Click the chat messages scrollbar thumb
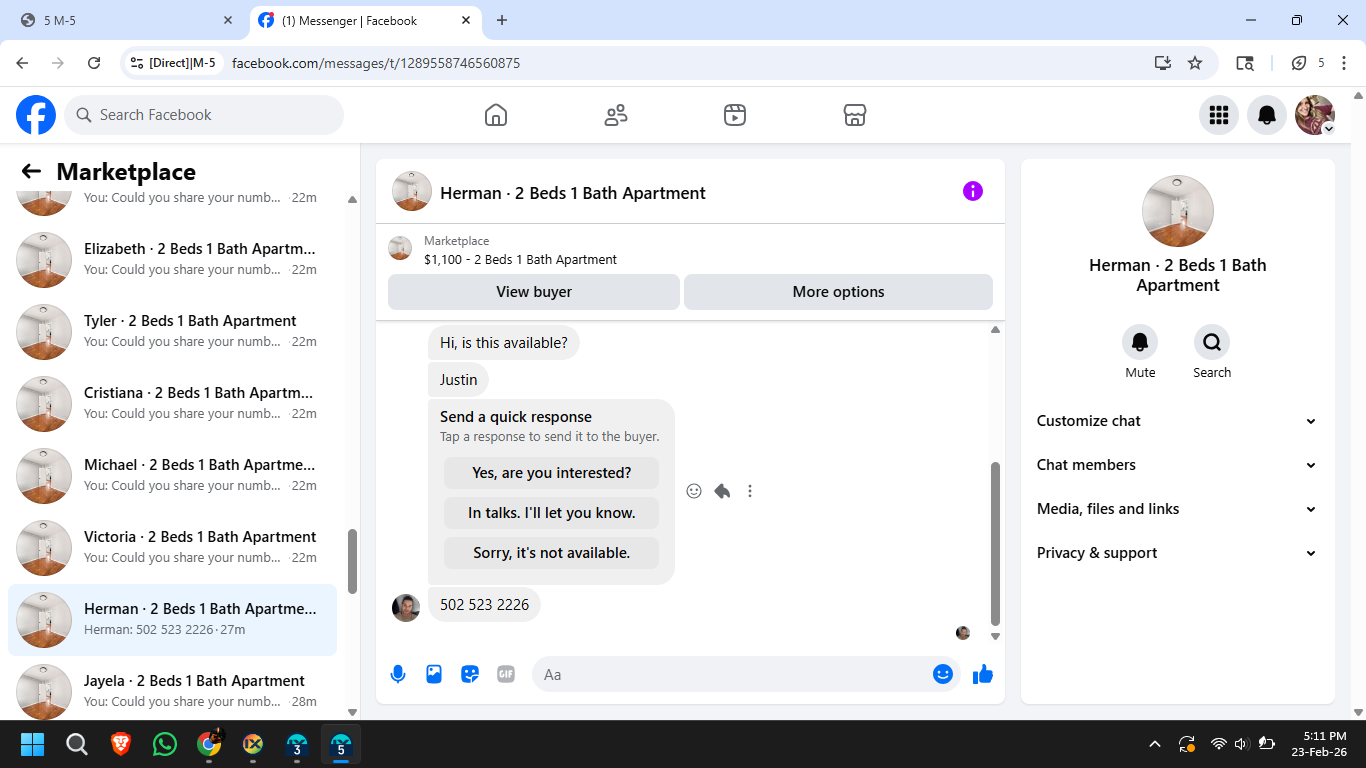 995,543
